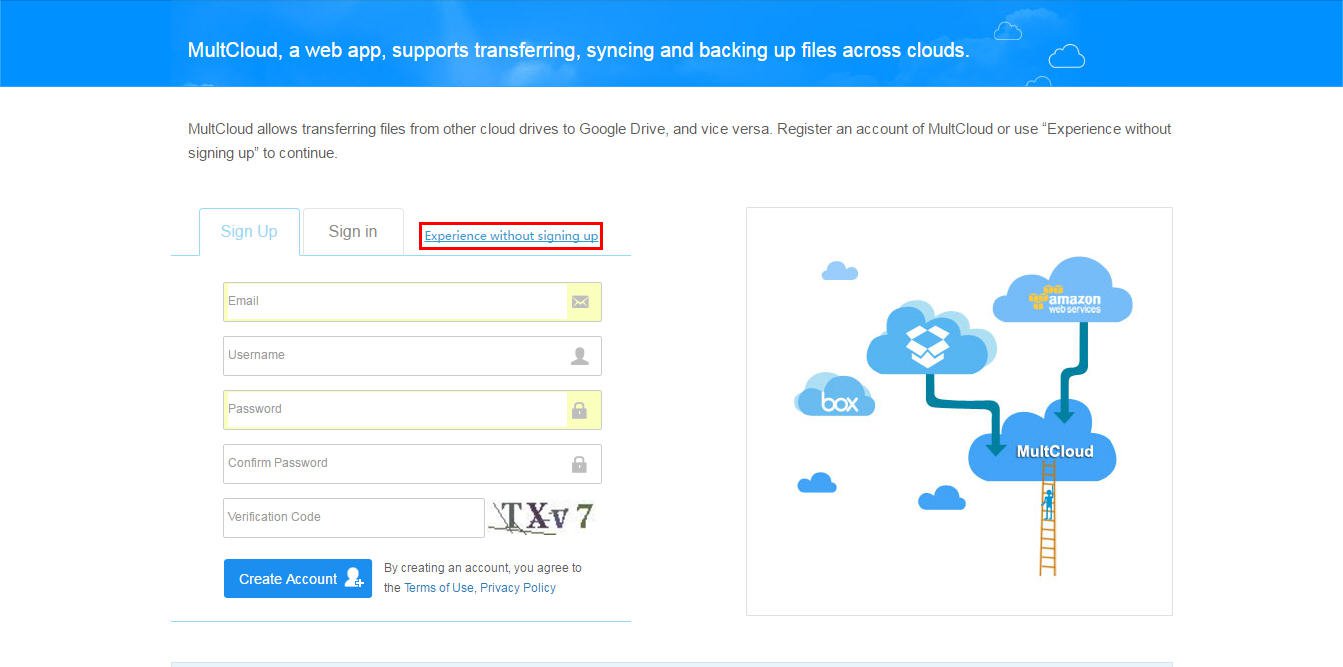Click the padlock icon in Confirm Password field
Viewport: 1343px width, 667px height.
pos(579,464)
